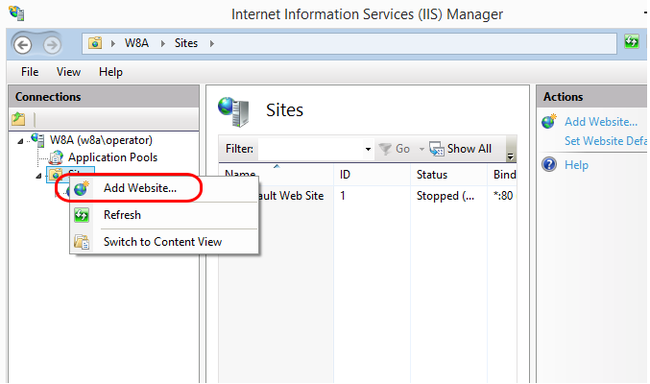Open the Filter dropdown arrow
The width and height of the screenshot is (650, 384).
click(x=368, y=149)
